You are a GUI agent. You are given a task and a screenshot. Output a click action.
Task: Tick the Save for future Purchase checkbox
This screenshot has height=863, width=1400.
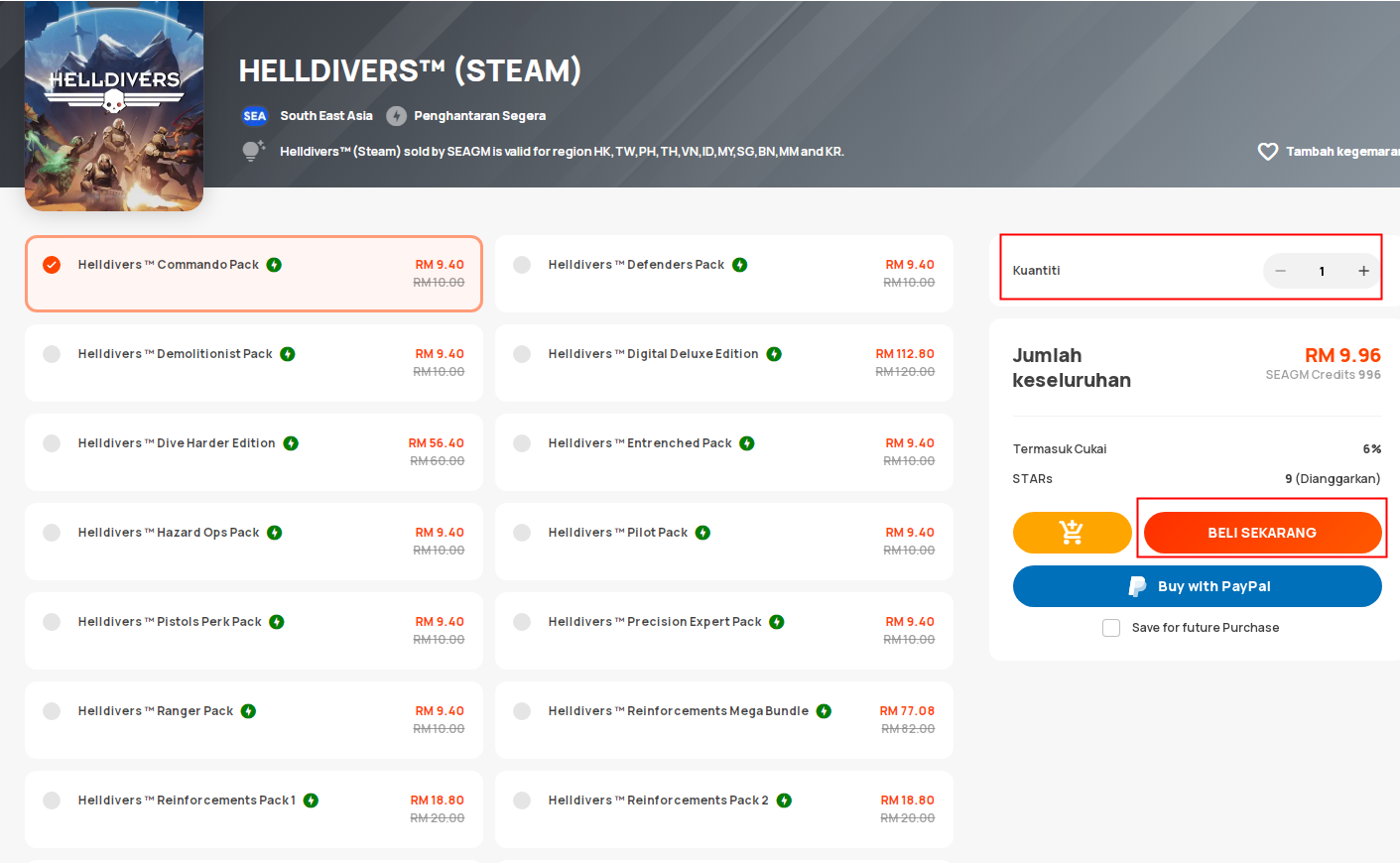tap(1111, 628)
